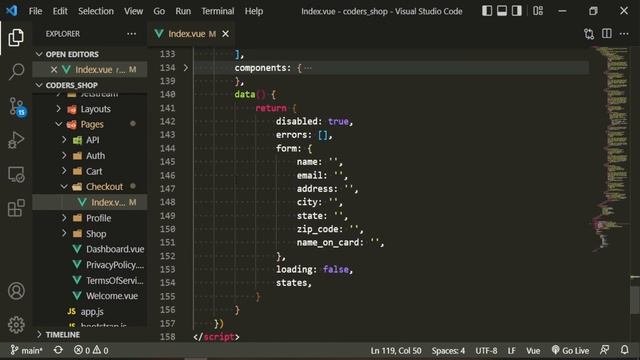This screenshot has height=360, width=640.
Task: Open notifications bell icon
Action: click(x=624, y=350)
